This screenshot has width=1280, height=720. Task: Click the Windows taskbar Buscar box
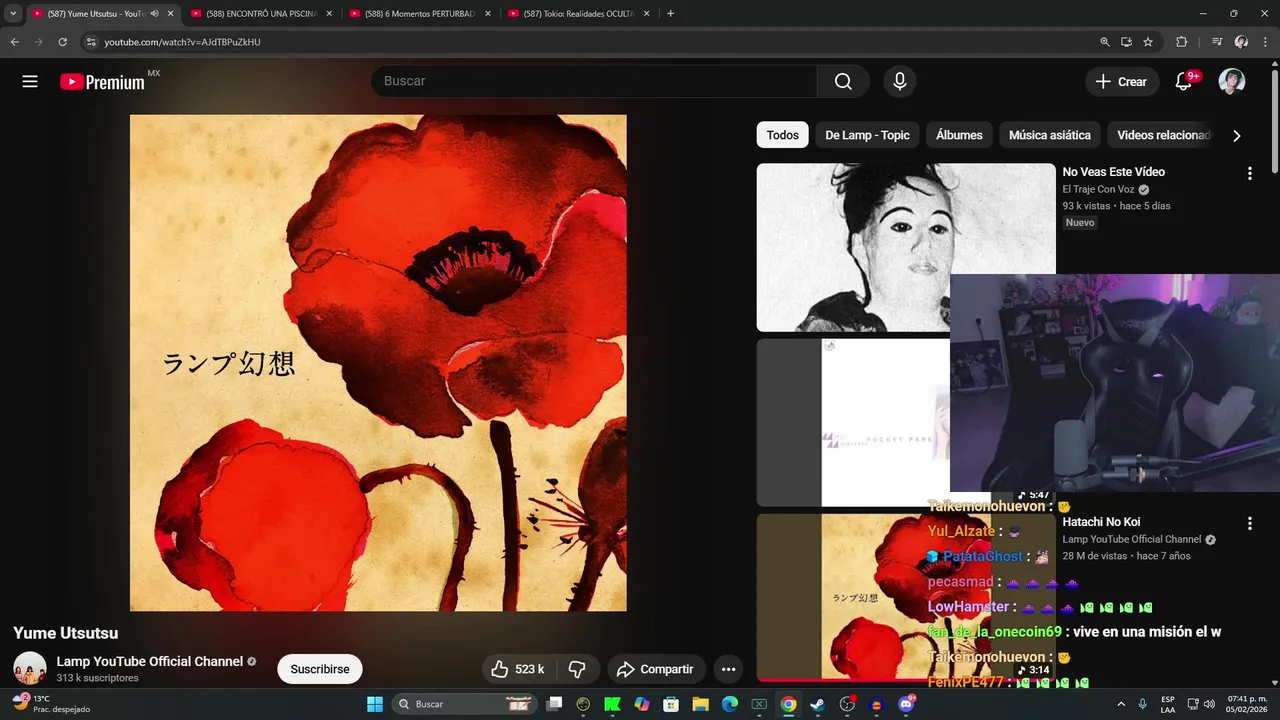point(463,704)
